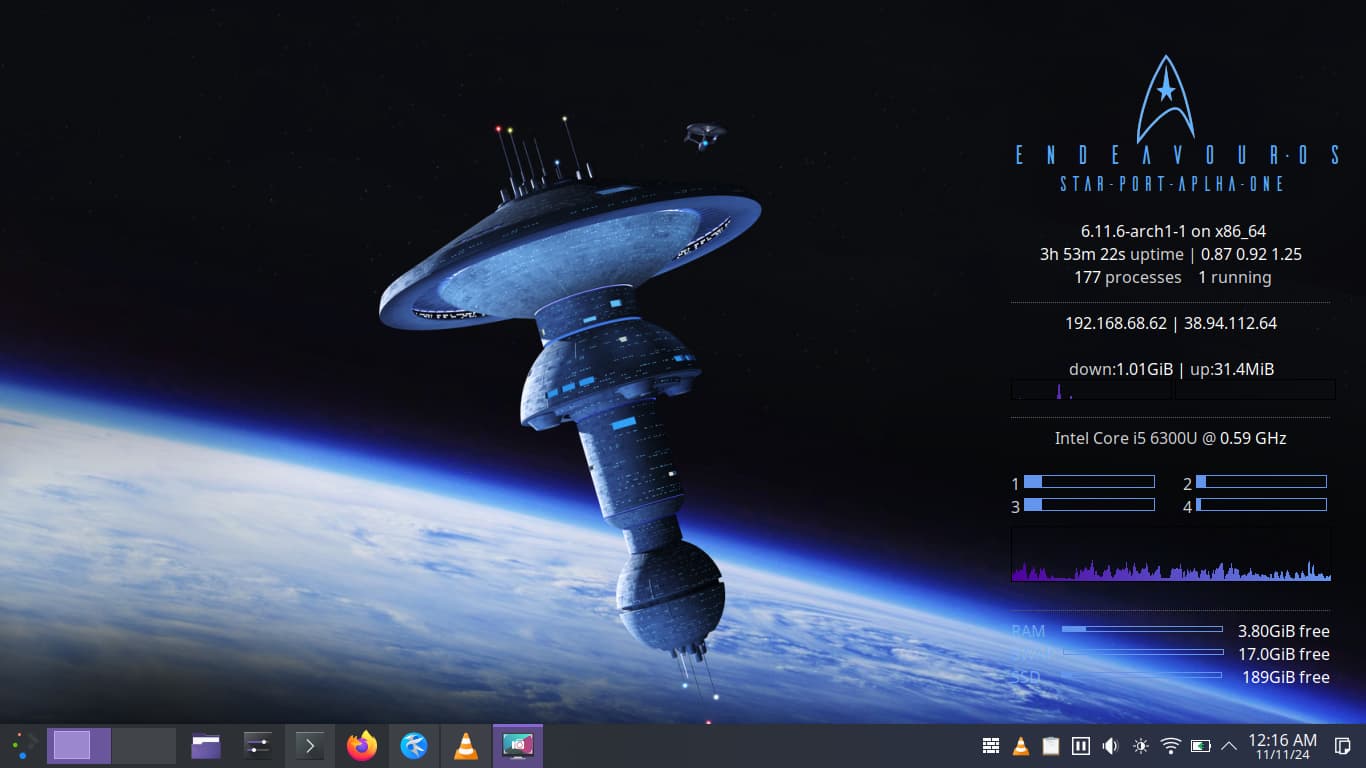Click the ENDEAVOUR-OS title text

pos(1178,155)
